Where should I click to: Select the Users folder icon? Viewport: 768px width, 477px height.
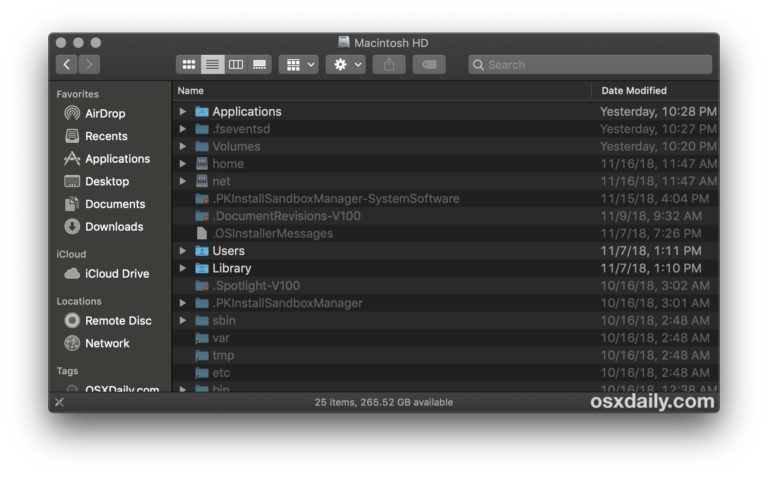tap(202, 251)
